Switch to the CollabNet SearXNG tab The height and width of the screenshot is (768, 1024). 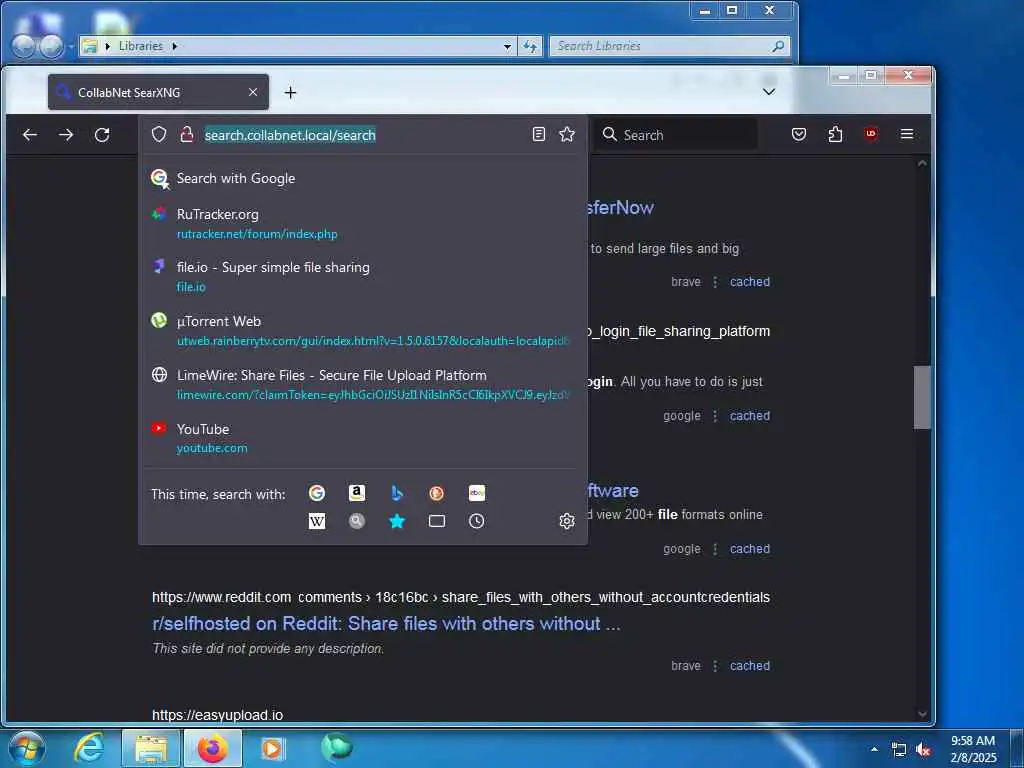[158, 92]
